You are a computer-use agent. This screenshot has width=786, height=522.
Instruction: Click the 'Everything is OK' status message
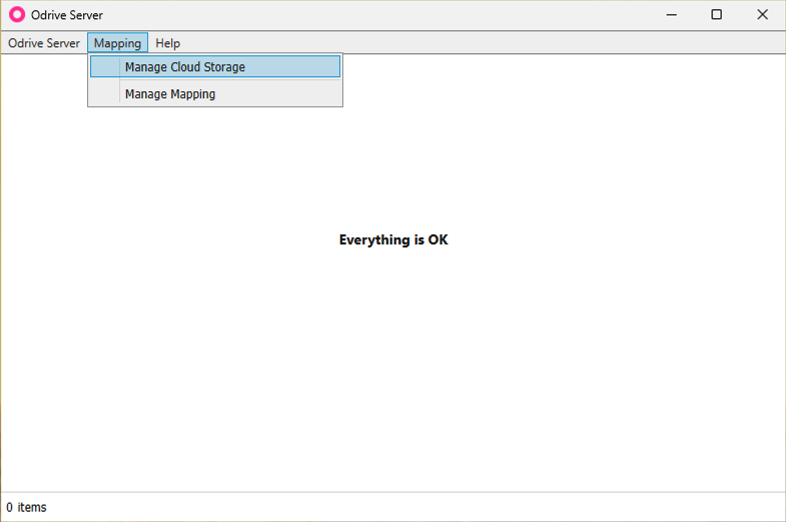point(394,240)
